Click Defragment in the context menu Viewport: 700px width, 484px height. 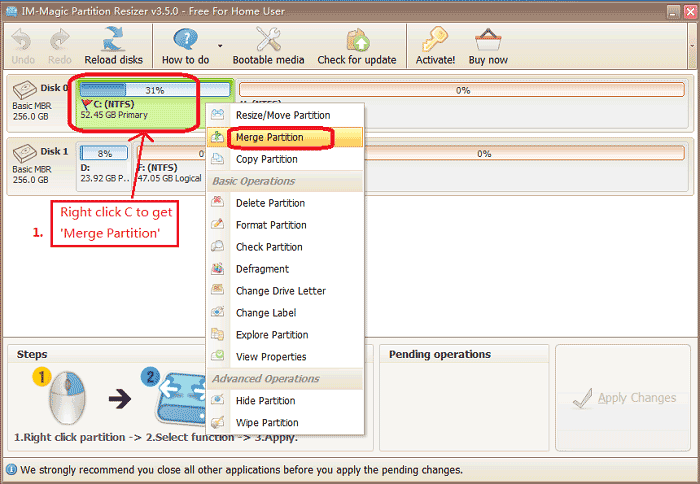point(285,269)
